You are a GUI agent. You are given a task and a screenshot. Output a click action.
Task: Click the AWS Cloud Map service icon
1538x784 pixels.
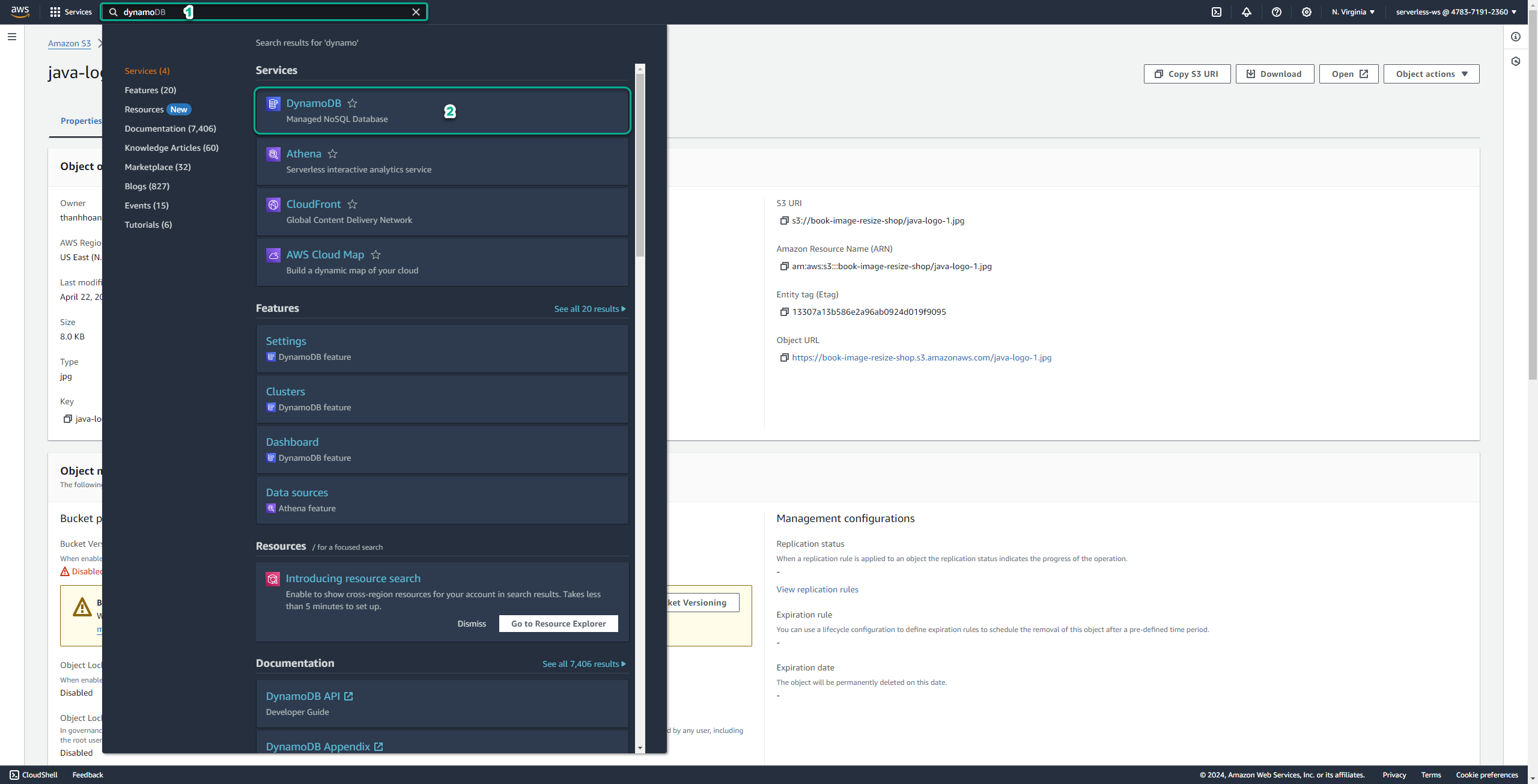click(x=273, y=255)
